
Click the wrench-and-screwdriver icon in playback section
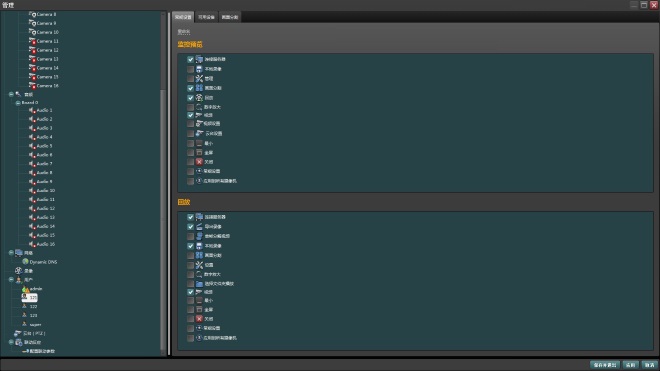coord(199,265)
